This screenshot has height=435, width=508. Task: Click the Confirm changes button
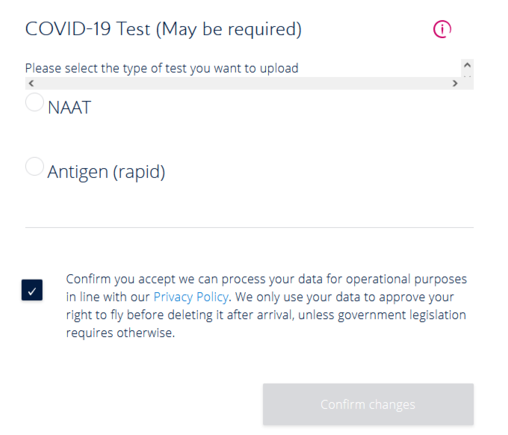pyautogui.click(x=368, y=404)
